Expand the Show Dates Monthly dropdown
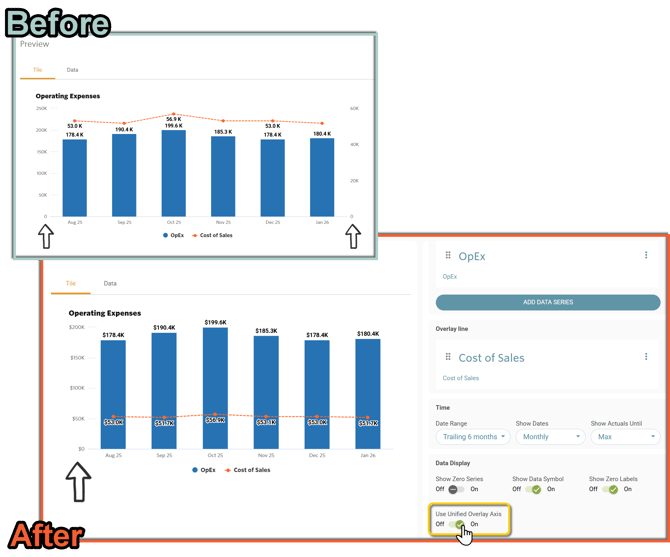This screenshot has height=557, width=670. click(x=548, y=437)
